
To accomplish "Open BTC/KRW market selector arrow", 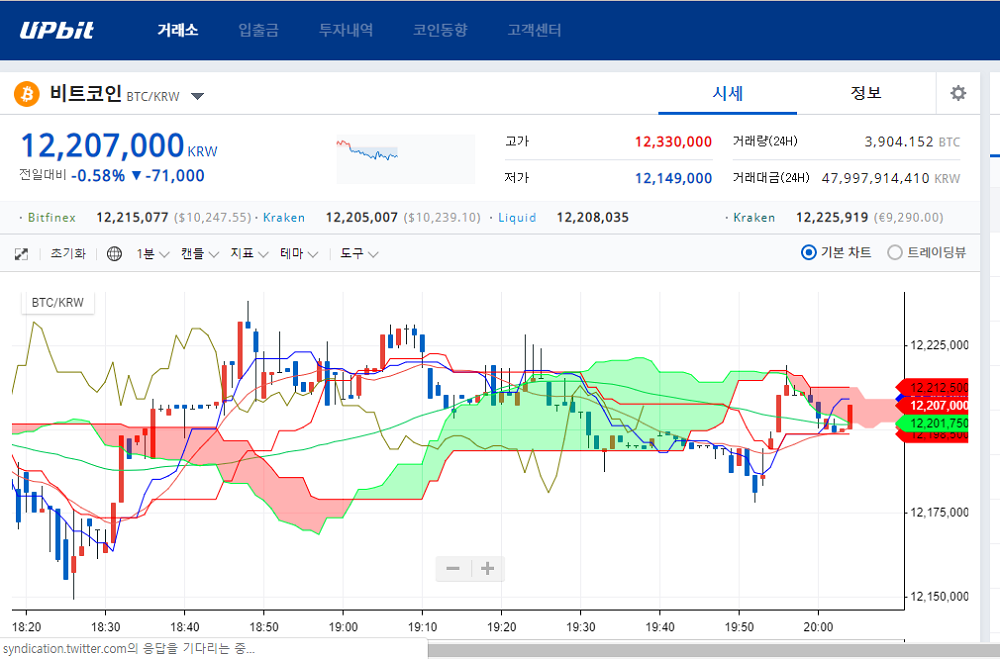I will pyautogui.click(x=198, y=96).
